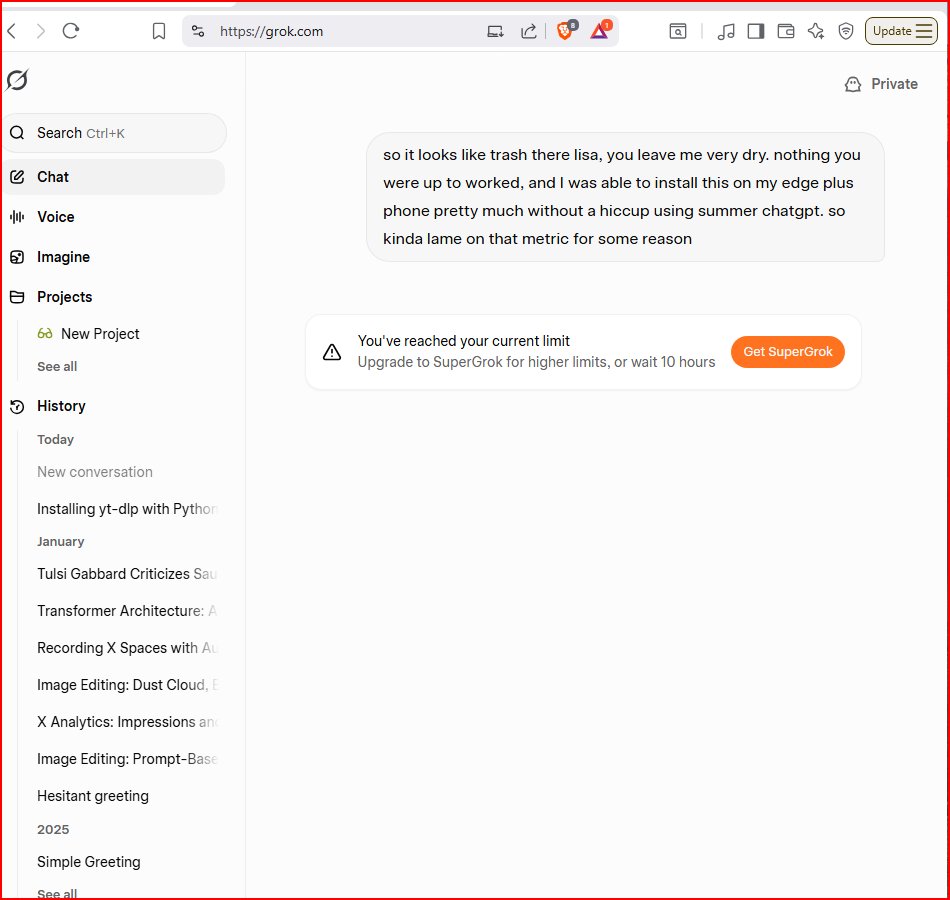The height and width of the screenshot is (900, 950).
Task: Click the magnifier icon in Search box
Action: click(x=18, y=133)
